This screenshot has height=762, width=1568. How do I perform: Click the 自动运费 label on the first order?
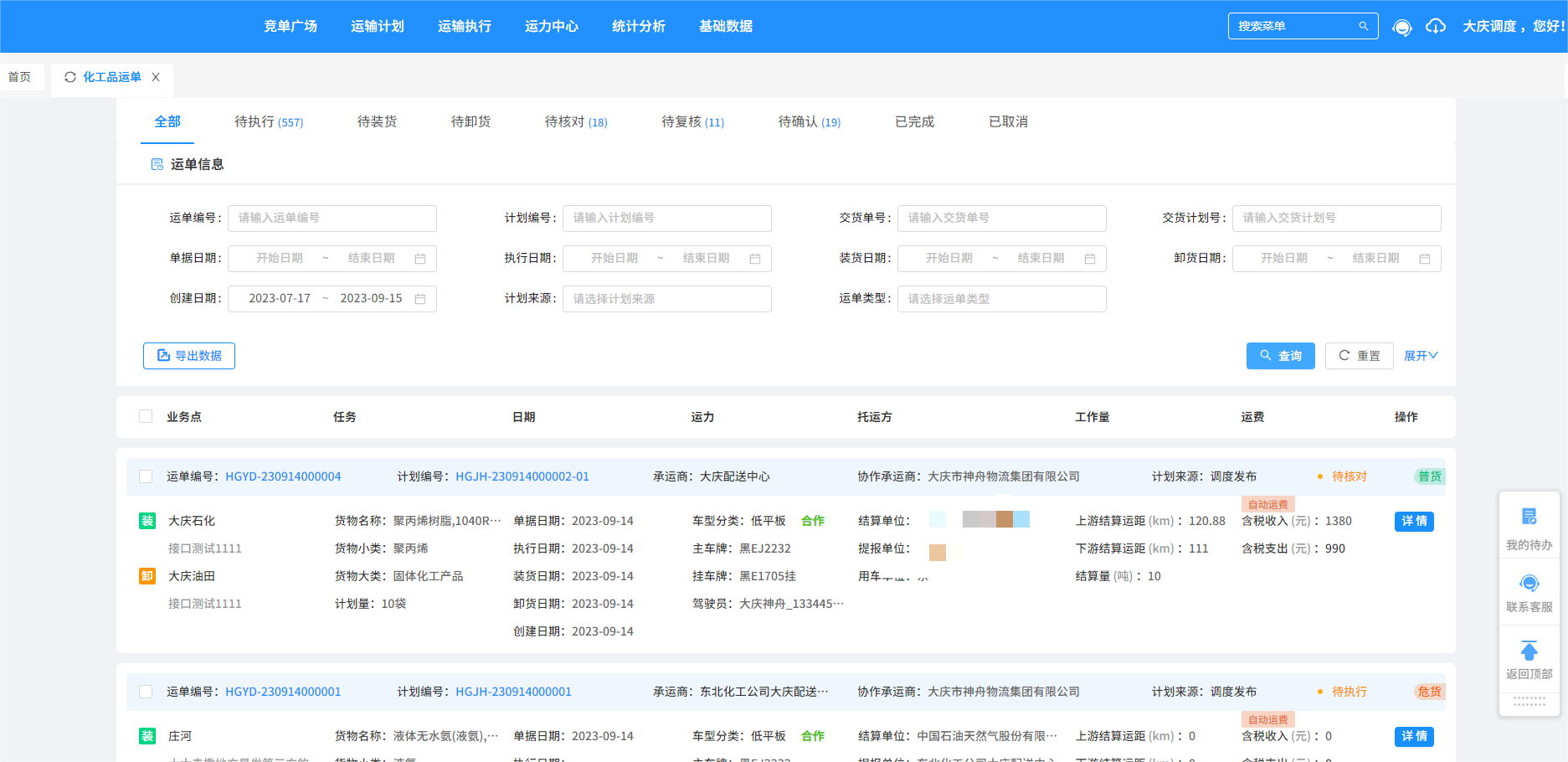click(1268, 504)
